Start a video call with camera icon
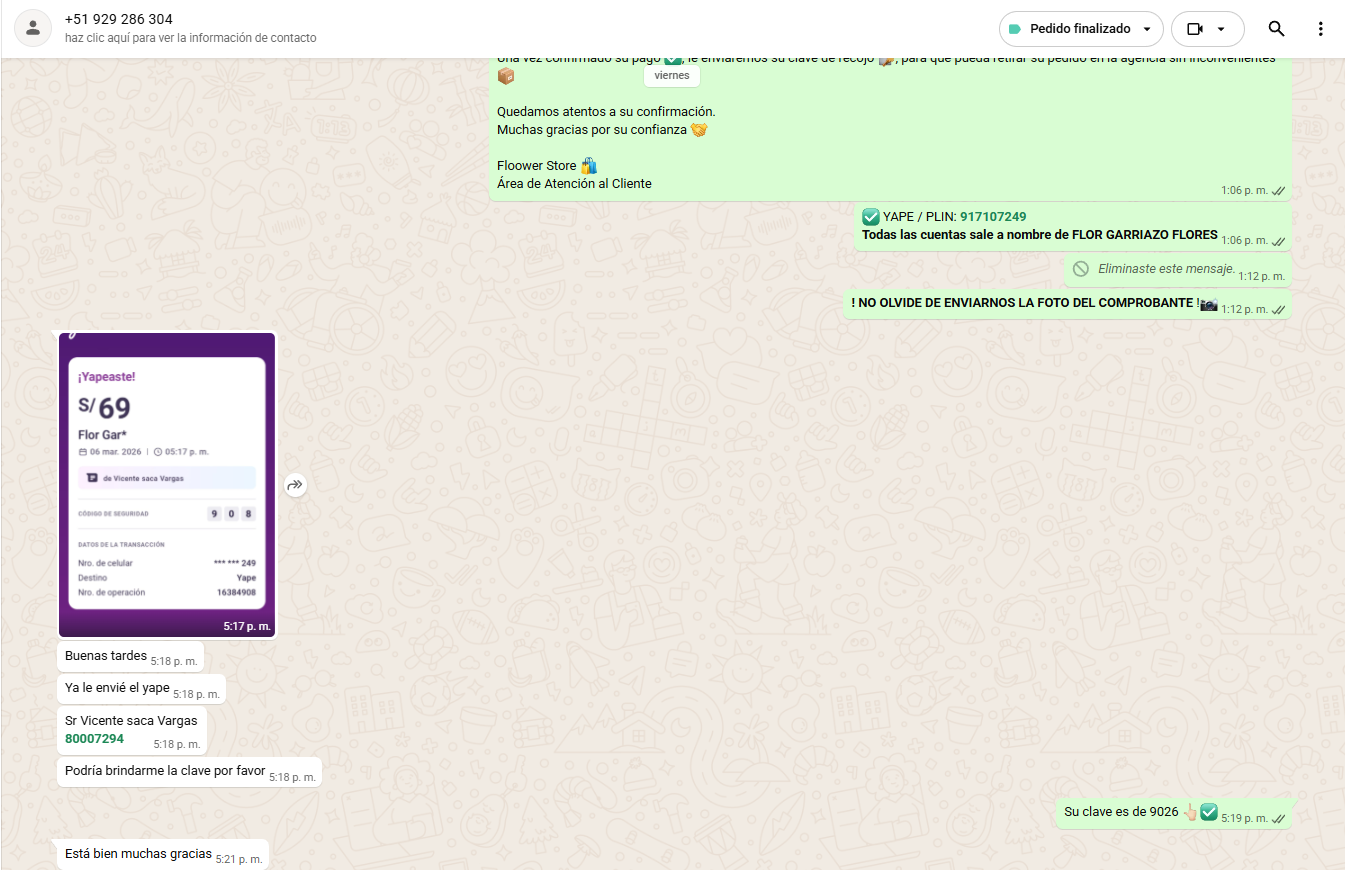 (1194, 29)
